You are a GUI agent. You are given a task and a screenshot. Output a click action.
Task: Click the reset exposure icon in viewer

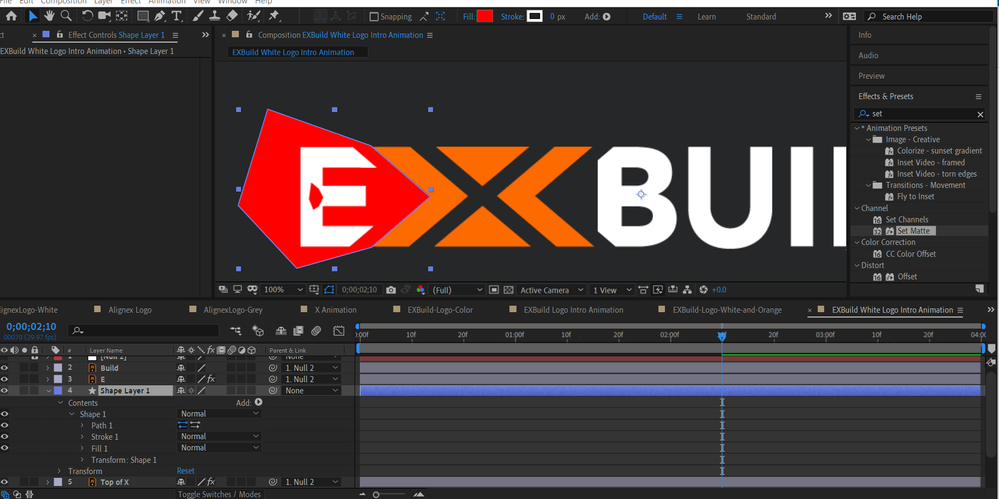coord(703,290)
